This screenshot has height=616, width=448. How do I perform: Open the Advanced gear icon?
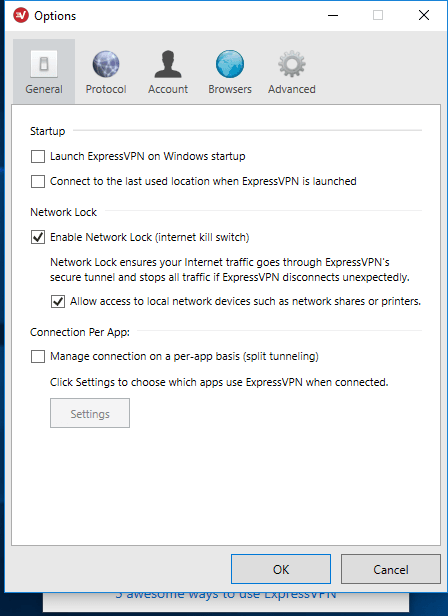tap(292, 64)
